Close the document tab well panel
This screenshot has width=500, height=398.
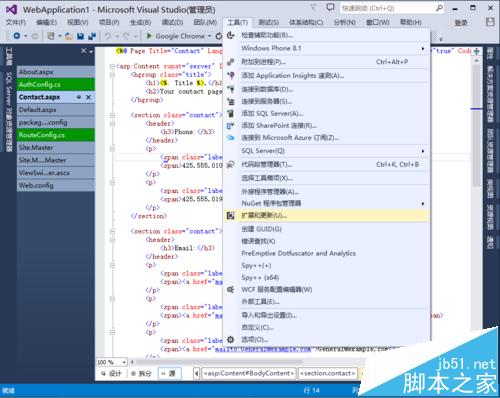coord(84,51)
